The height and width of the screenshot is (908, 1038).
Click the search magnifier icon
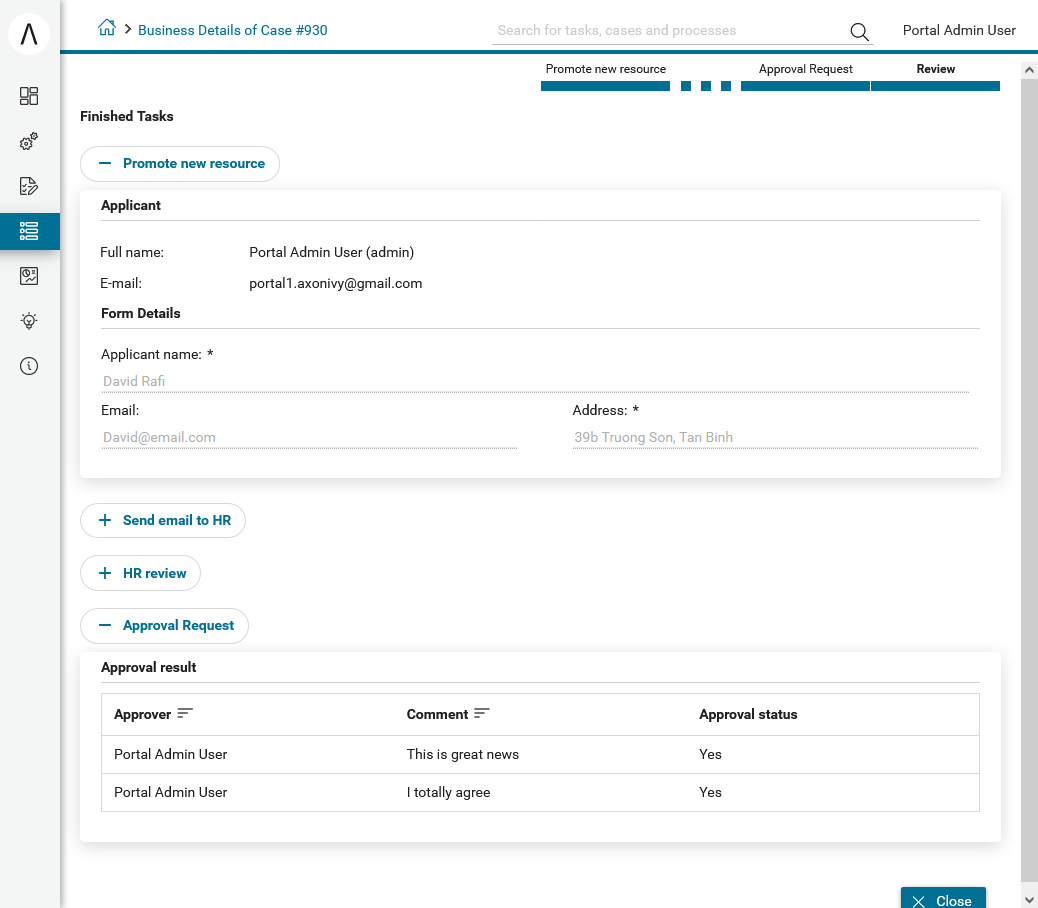coord(859,31)
